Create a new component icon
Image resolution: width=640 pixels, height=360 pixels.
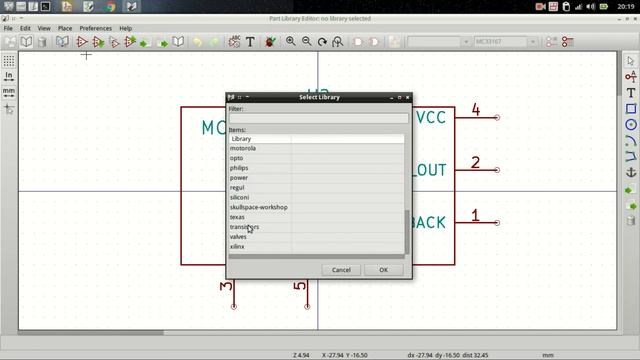pos(82,42)
